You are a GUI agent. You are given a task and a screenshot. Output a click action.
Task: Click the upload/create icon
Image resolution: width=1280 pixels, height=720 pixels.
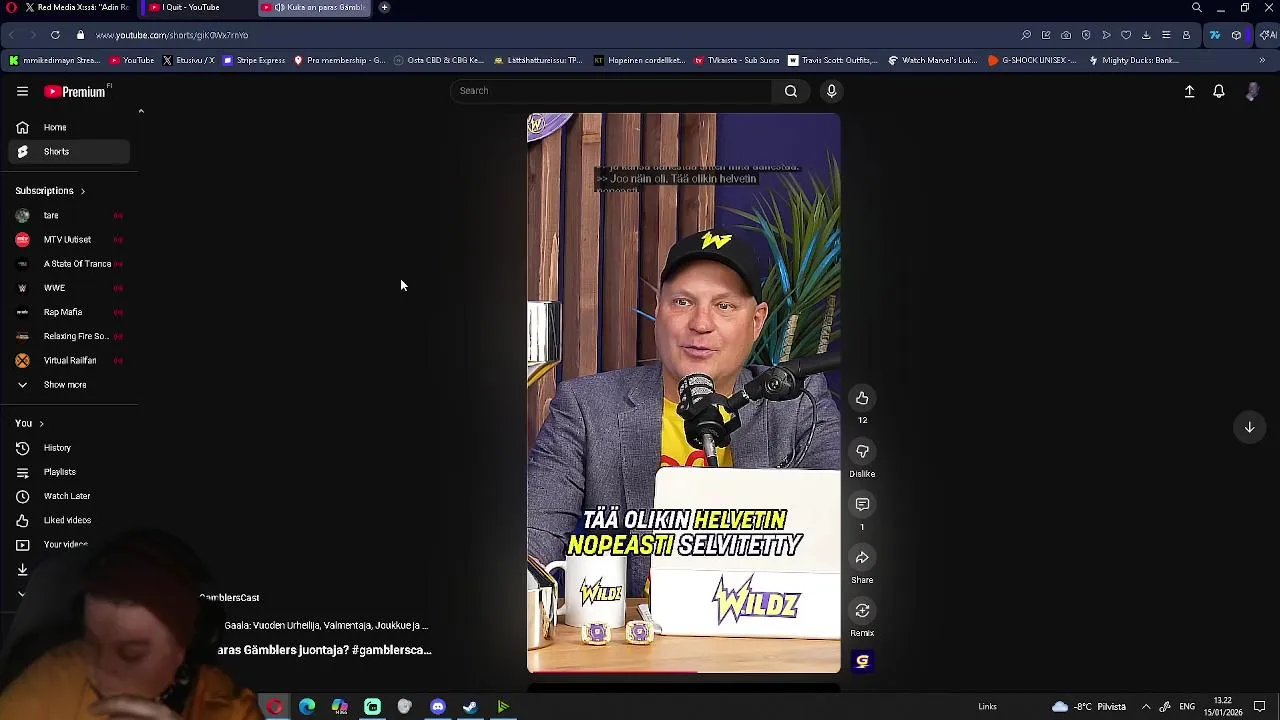click(x=1189, y=91)
